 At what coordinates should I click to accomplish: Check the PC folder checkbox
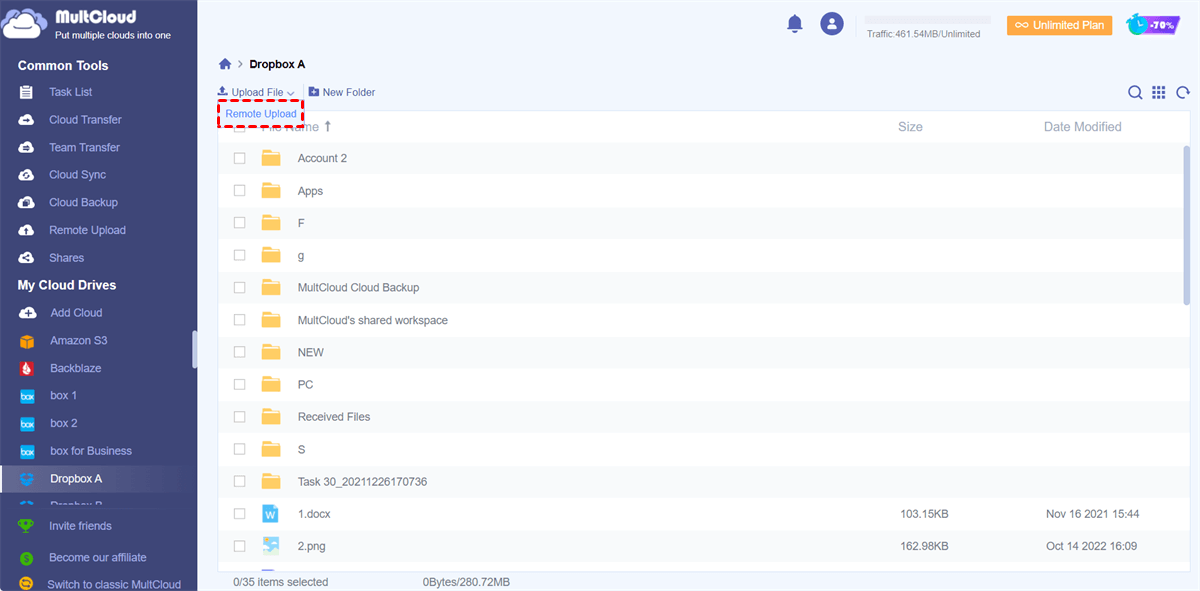pyautogui.click(x=239, y=384)
